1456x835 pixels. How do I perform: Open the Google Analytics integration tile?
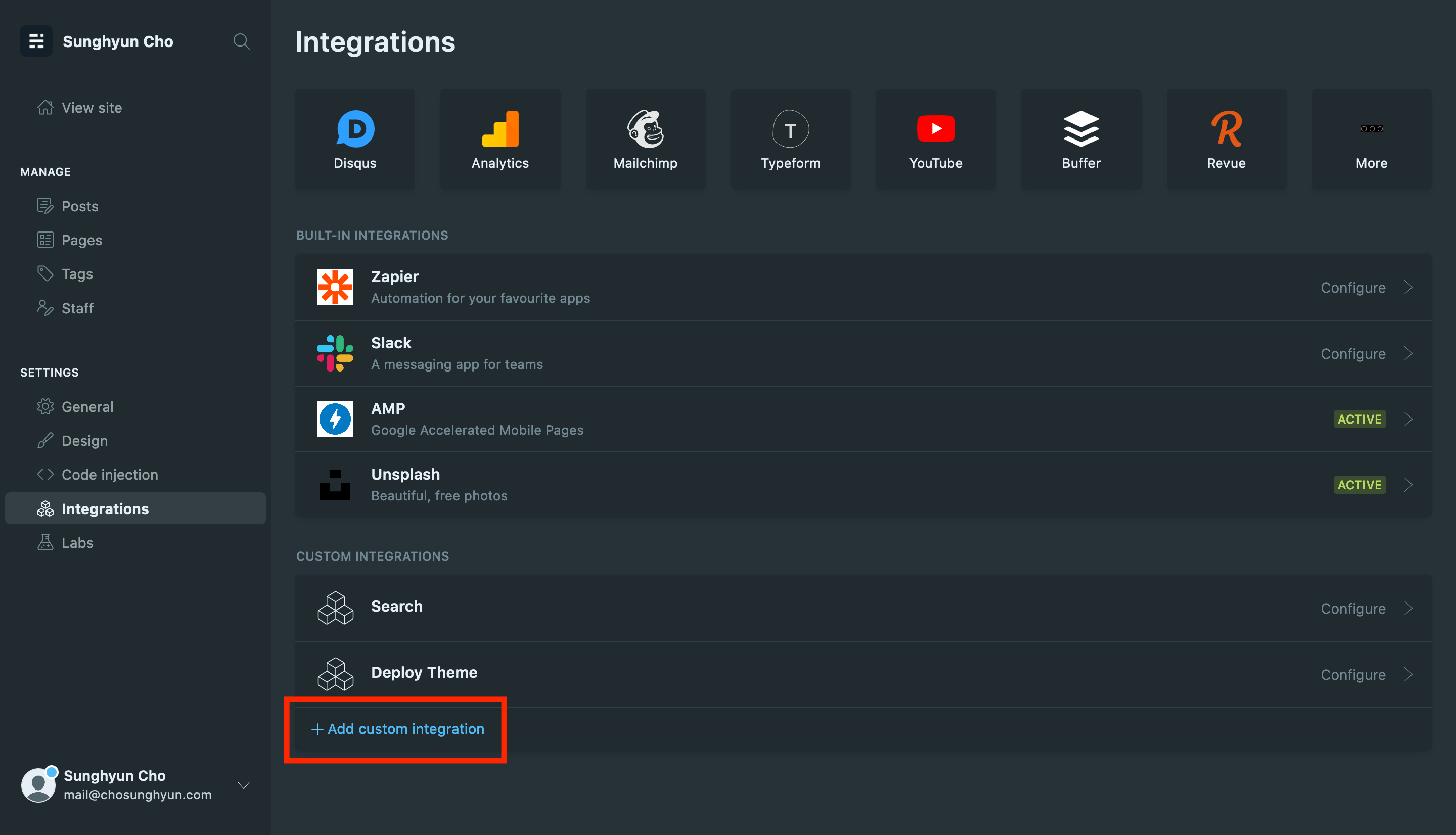499,140
